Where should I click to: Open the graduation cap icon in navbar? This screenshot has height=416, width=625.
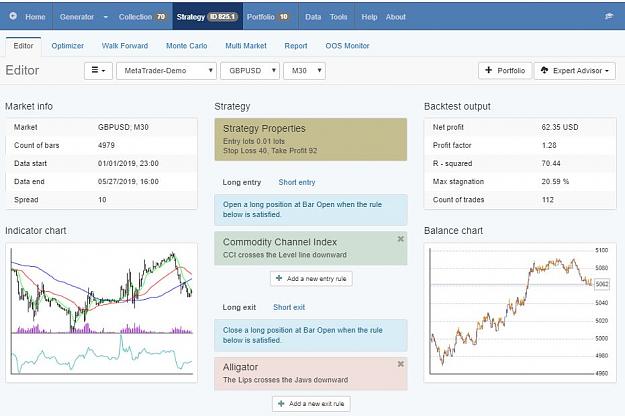tap(609, 16)
